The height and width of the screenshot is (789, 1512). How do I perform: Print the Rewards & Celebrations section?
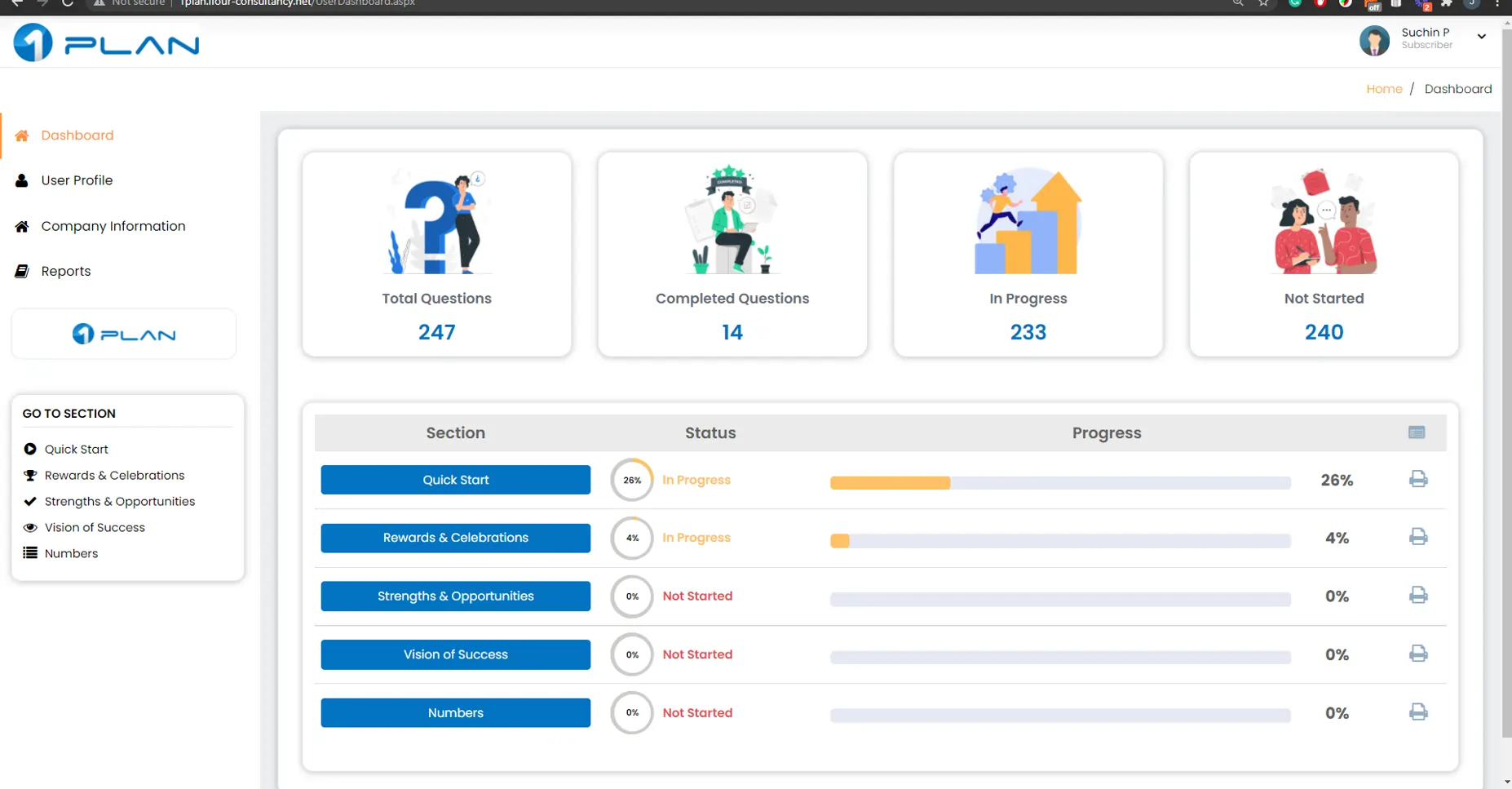(1418, 537)
